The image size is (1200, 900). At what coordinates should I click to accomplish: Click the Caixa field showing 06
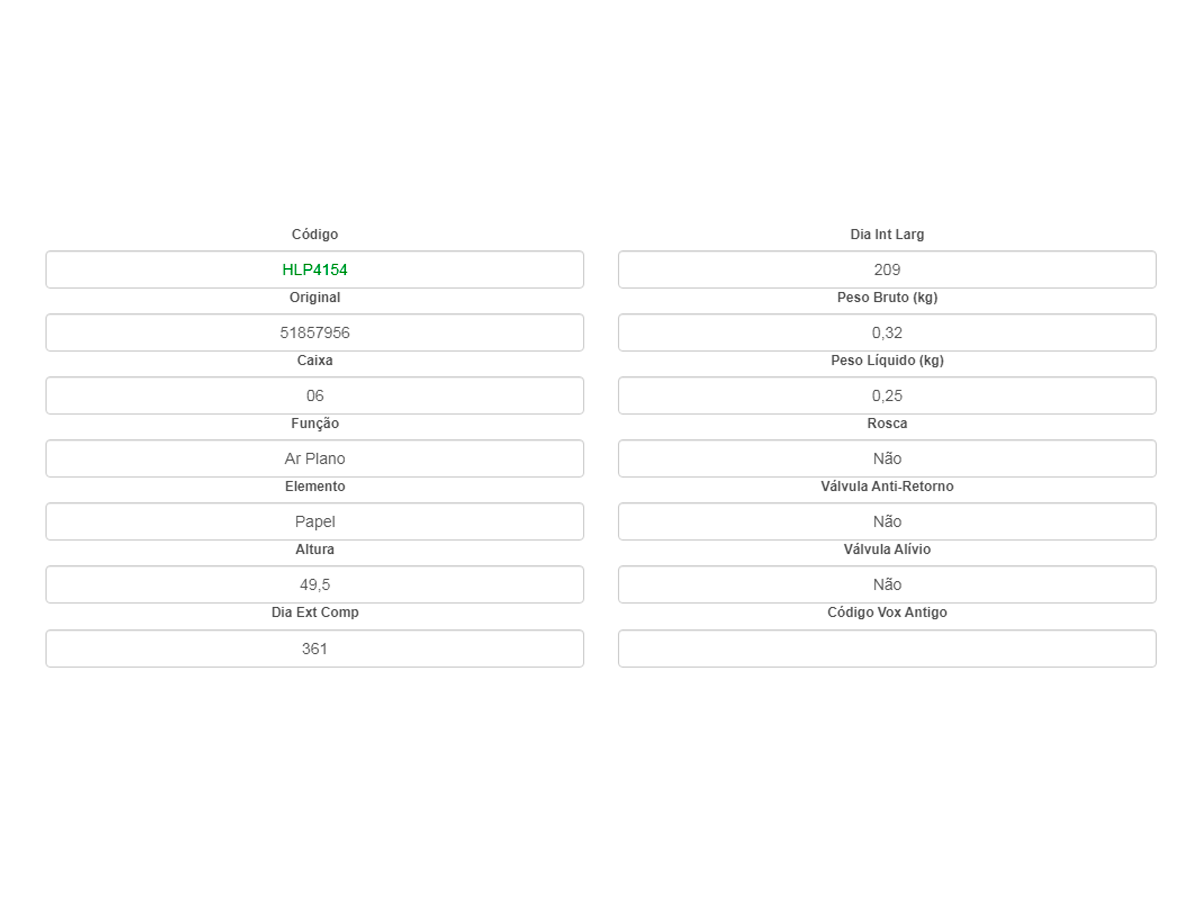315,396
